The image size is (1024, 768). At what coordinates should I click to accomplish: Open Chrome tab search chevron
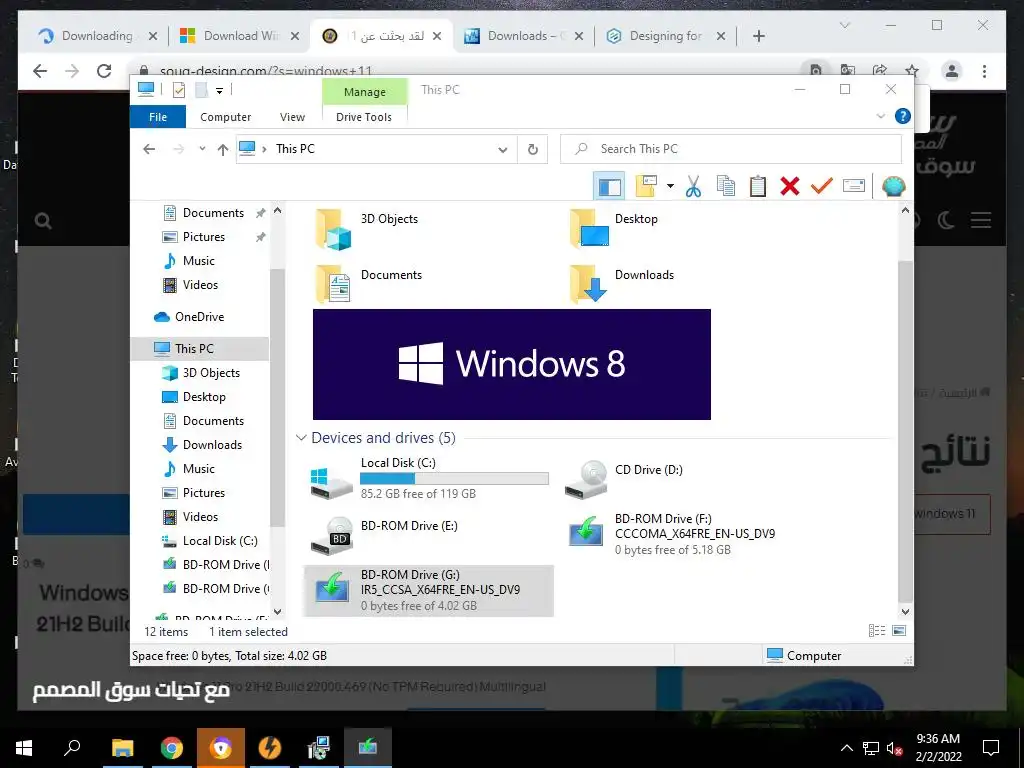(844, 25)
